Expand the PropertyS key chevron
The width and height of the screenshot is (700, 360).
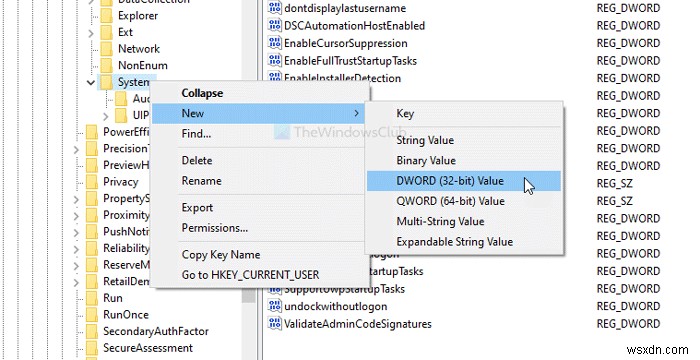point(76,199)
